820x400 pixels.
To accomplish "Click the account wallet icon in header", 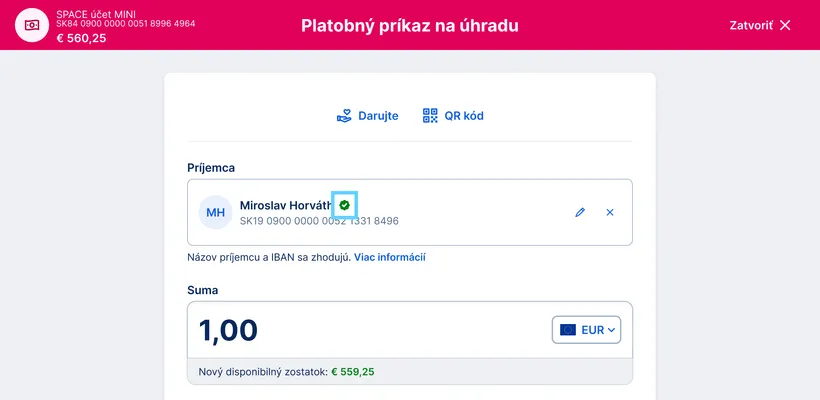I will click(x=32, y=25).
